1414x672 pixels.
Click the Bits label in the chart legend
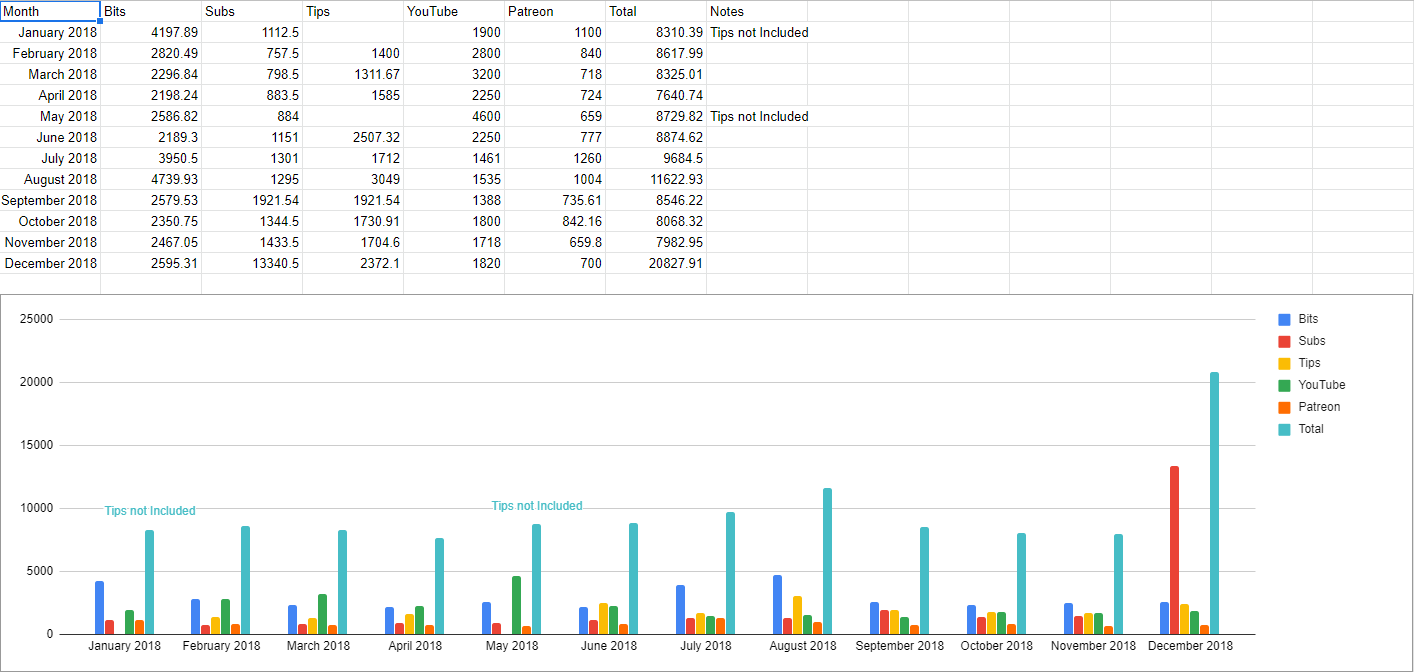[1308, 319]
